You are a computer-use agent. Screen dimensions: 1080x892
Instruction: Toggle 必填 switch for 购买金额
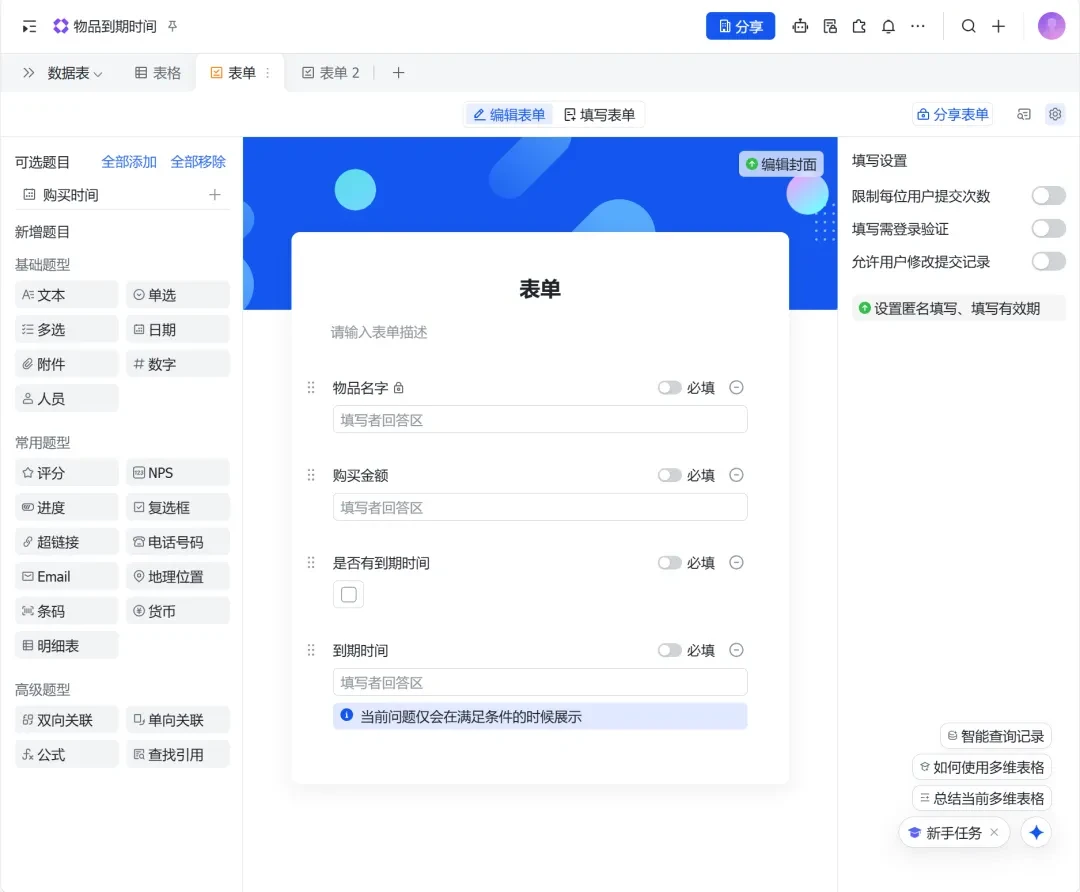coord(669,475)
